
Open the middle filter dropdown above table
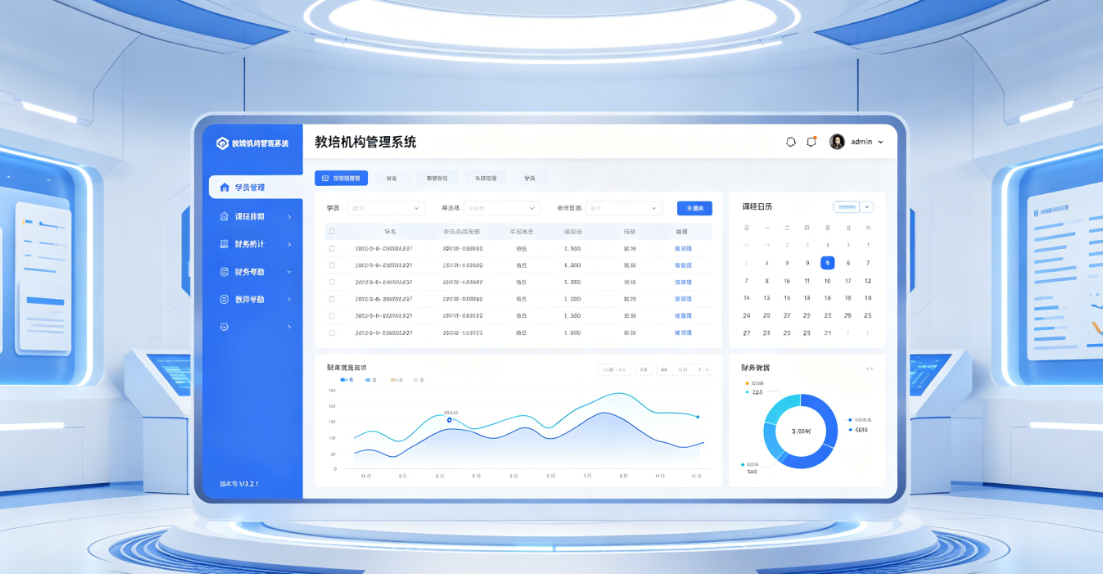(502, 208)
